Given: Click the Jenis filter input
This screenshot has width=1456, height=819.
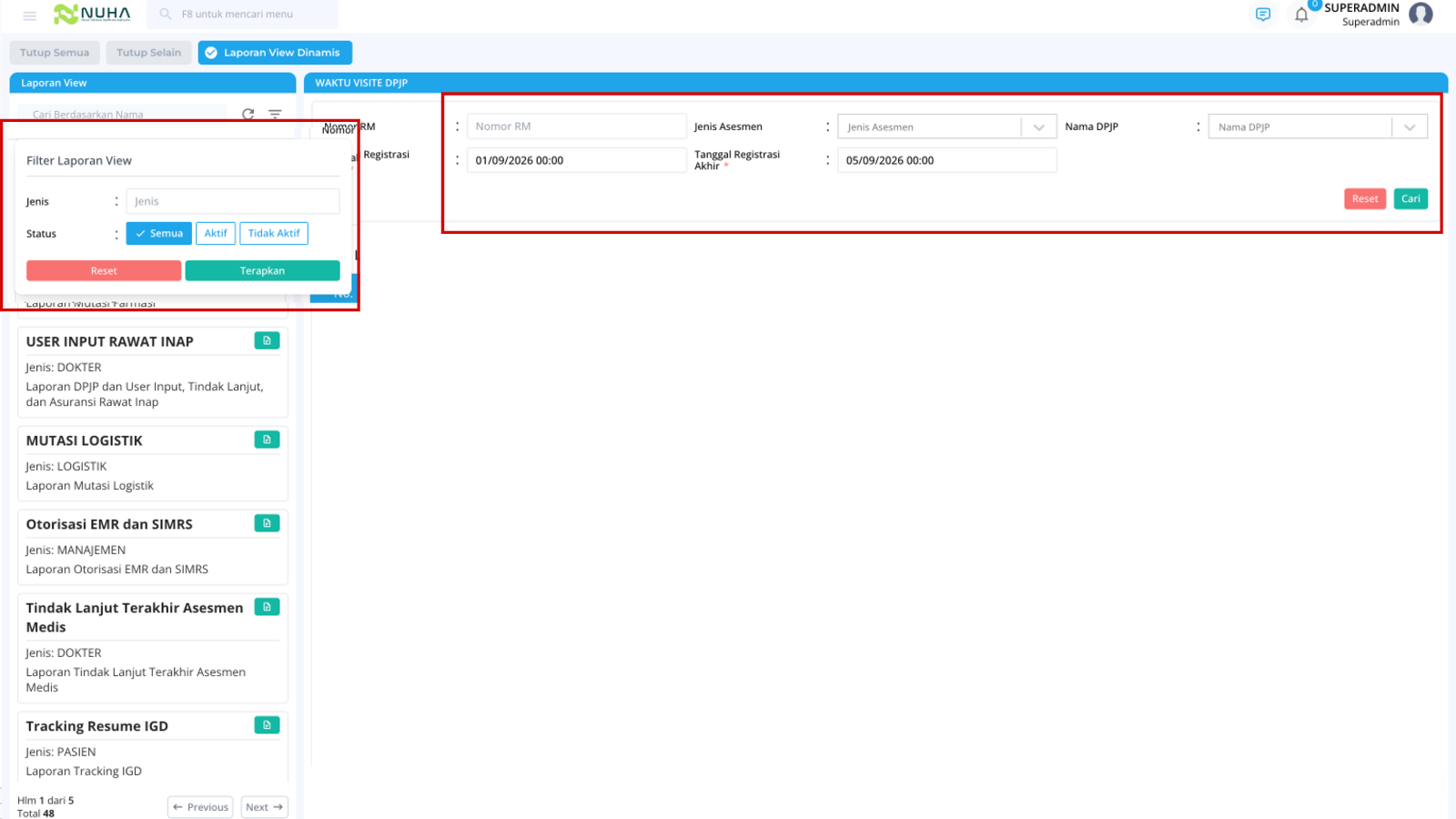Looking at the screenshot, I should [233, 201].
